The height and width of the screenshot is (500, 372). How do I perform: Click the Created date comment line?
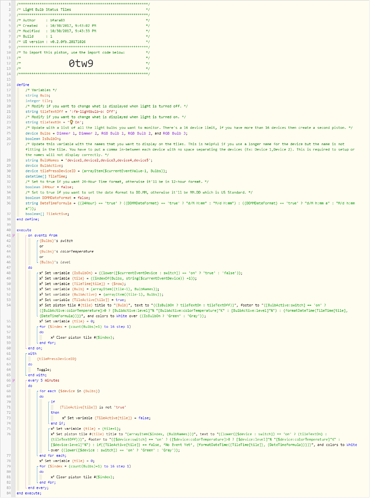pyautogui.click(x=83, y=26)
